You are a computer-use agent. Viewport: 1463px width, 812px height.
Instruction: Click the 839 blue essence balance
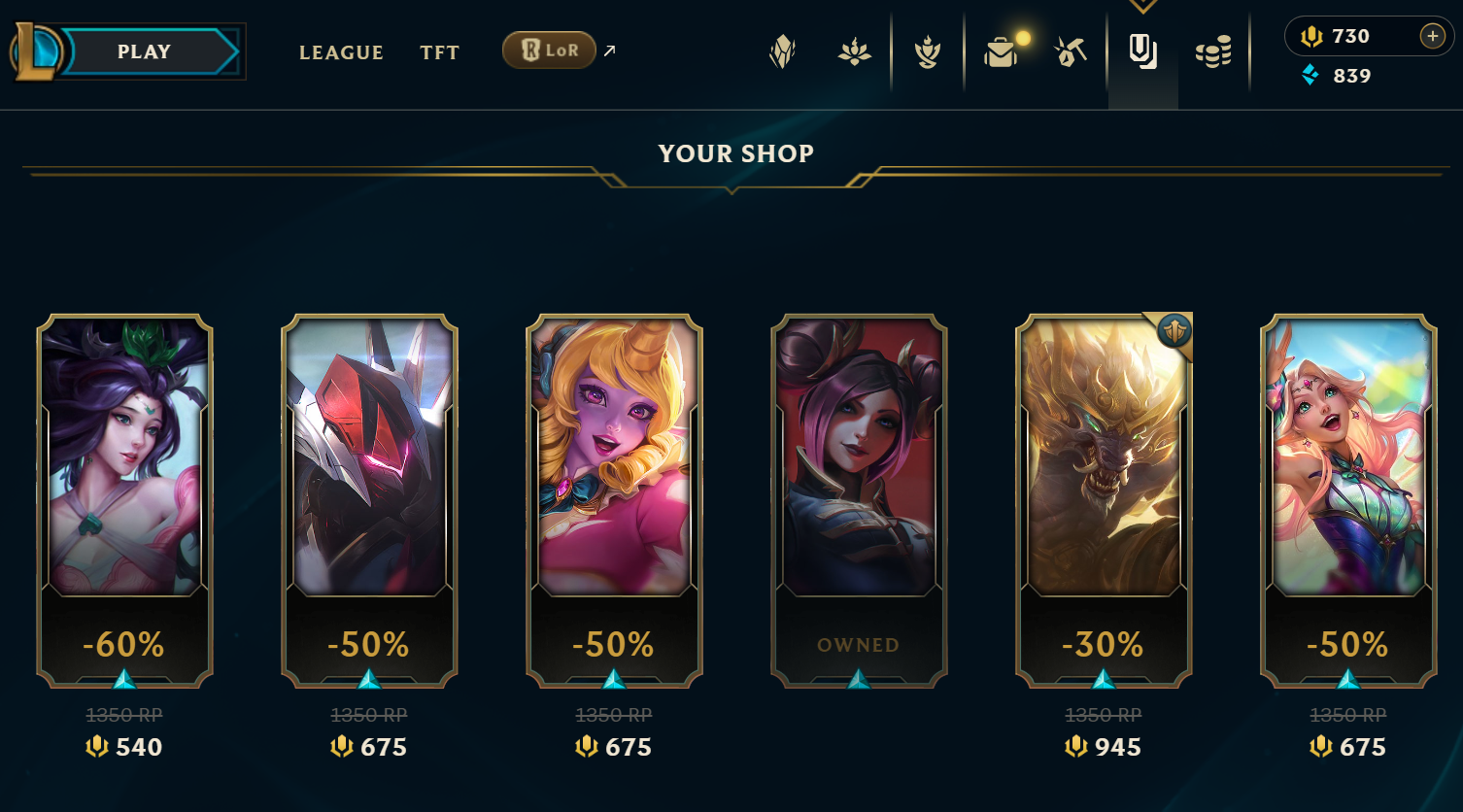[1337, 76]
